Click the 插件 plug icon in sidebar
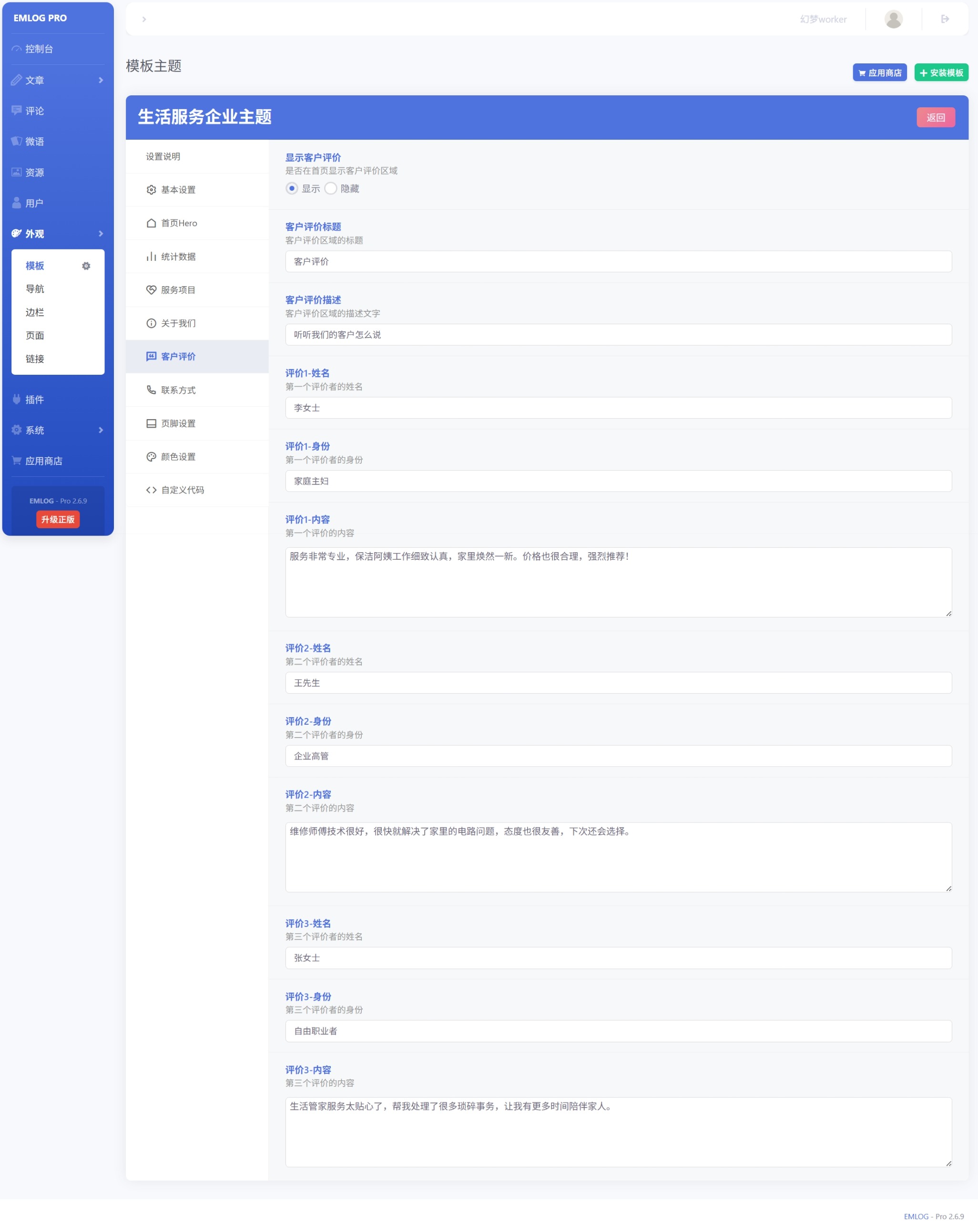The height and width of the screenshot is (1232, 978). tap(17, 400)
